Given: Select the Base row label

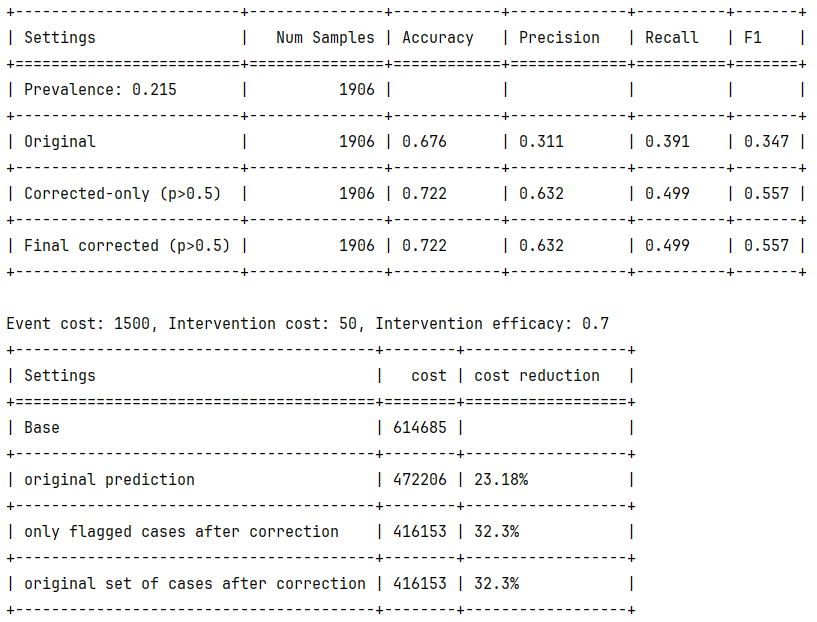Looking at the screenshot, I should click(x=42, y=428).
